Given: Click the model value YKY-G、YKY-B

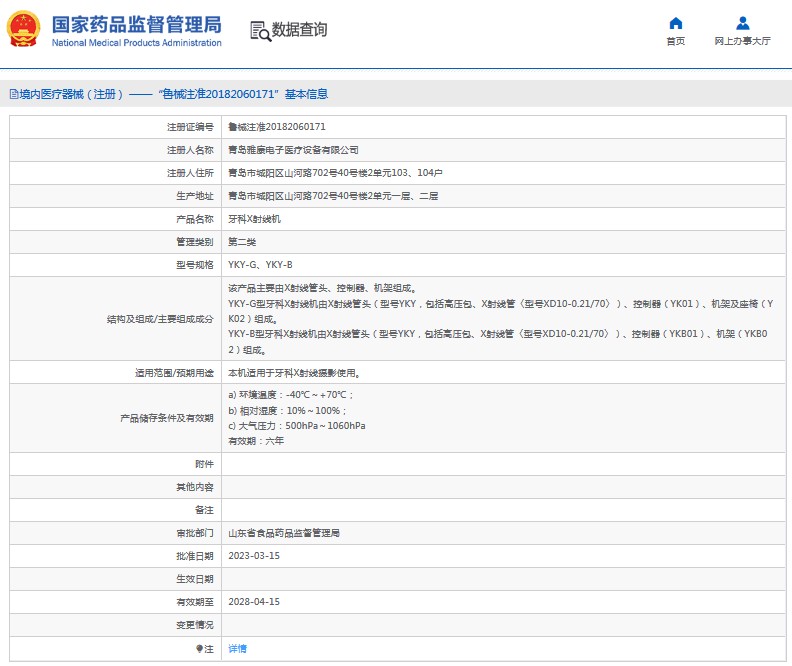Looking at the screenshot, I should (261, 265).
